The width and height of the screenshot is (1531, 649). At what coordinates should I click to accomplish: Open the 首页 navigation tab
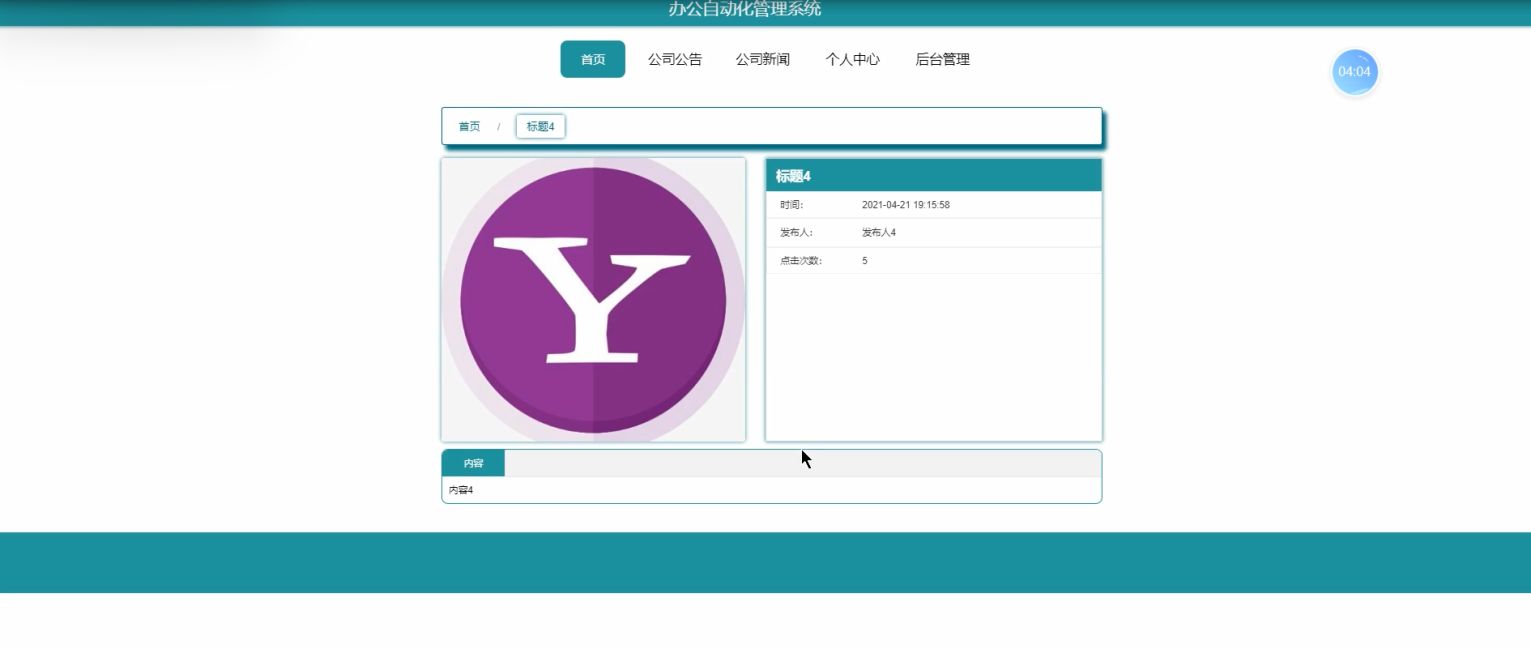pyautogui.click(x=593, y=59)
